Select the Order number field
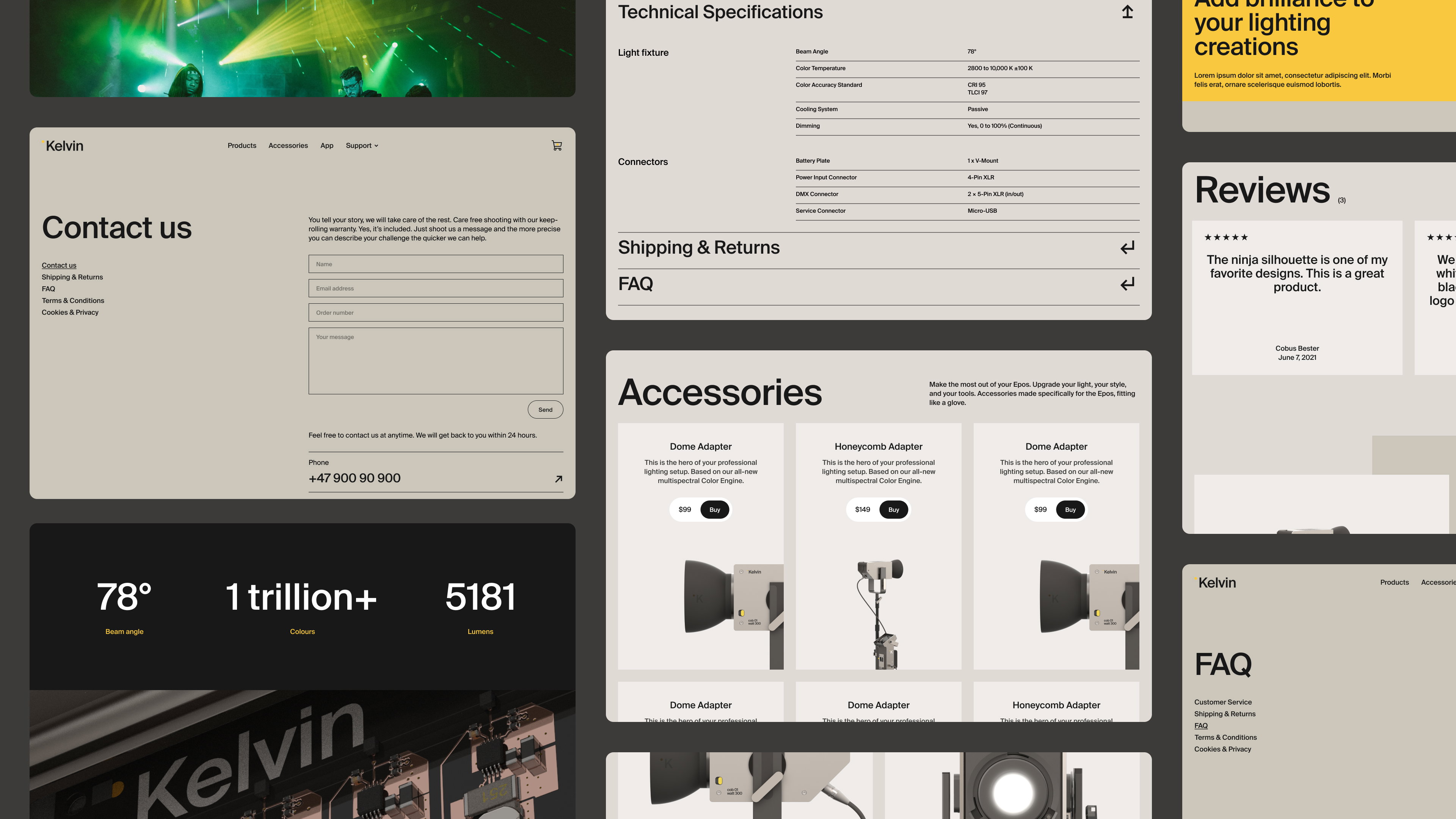1456x819 pixels. click(436, 312)
